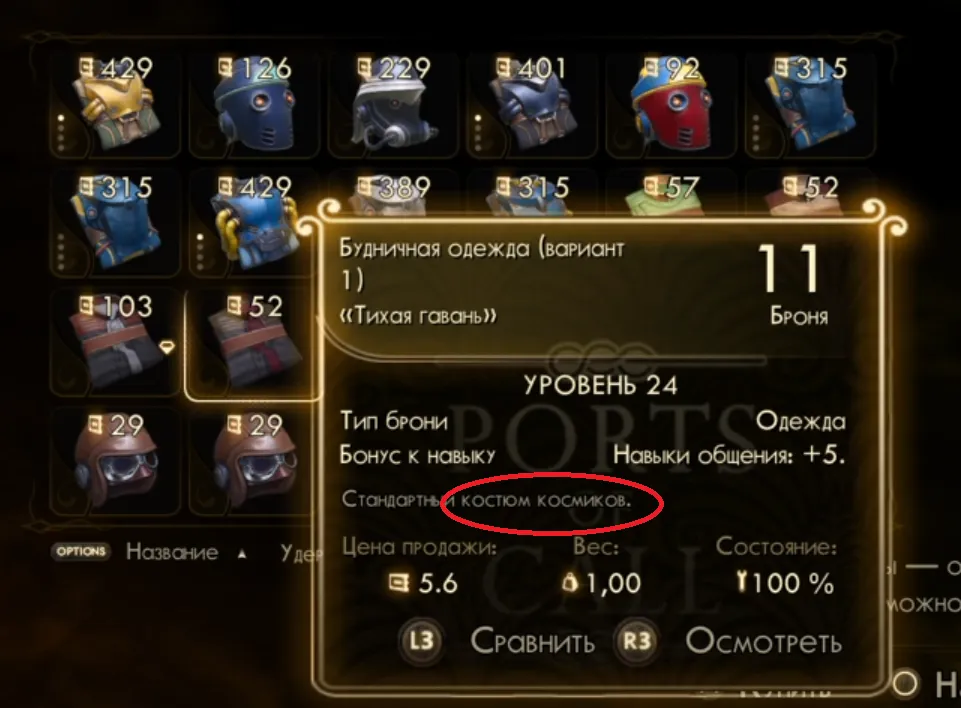Viewport: 961px width, 708px height.
Task: Toggle sort direction arrow beside Название
Action: click(x=242, y=554)
